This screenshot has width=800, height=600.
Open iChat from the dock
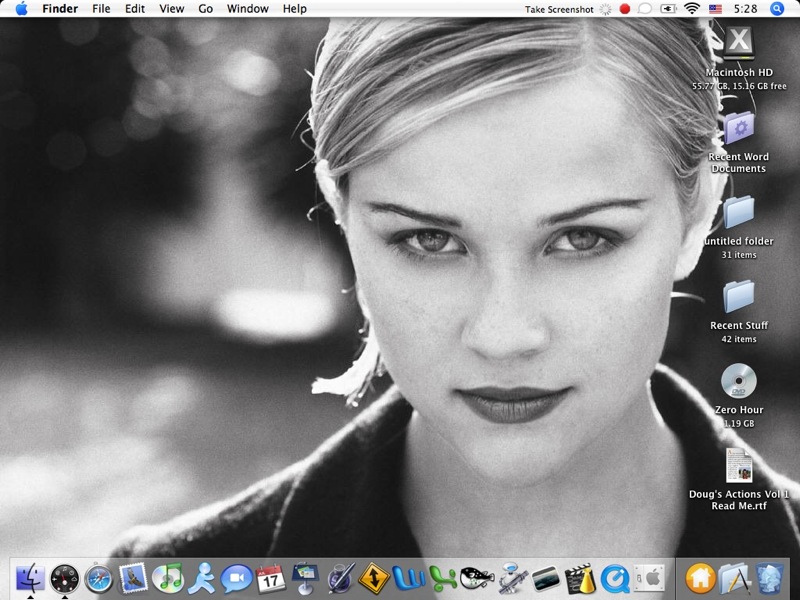236,578
